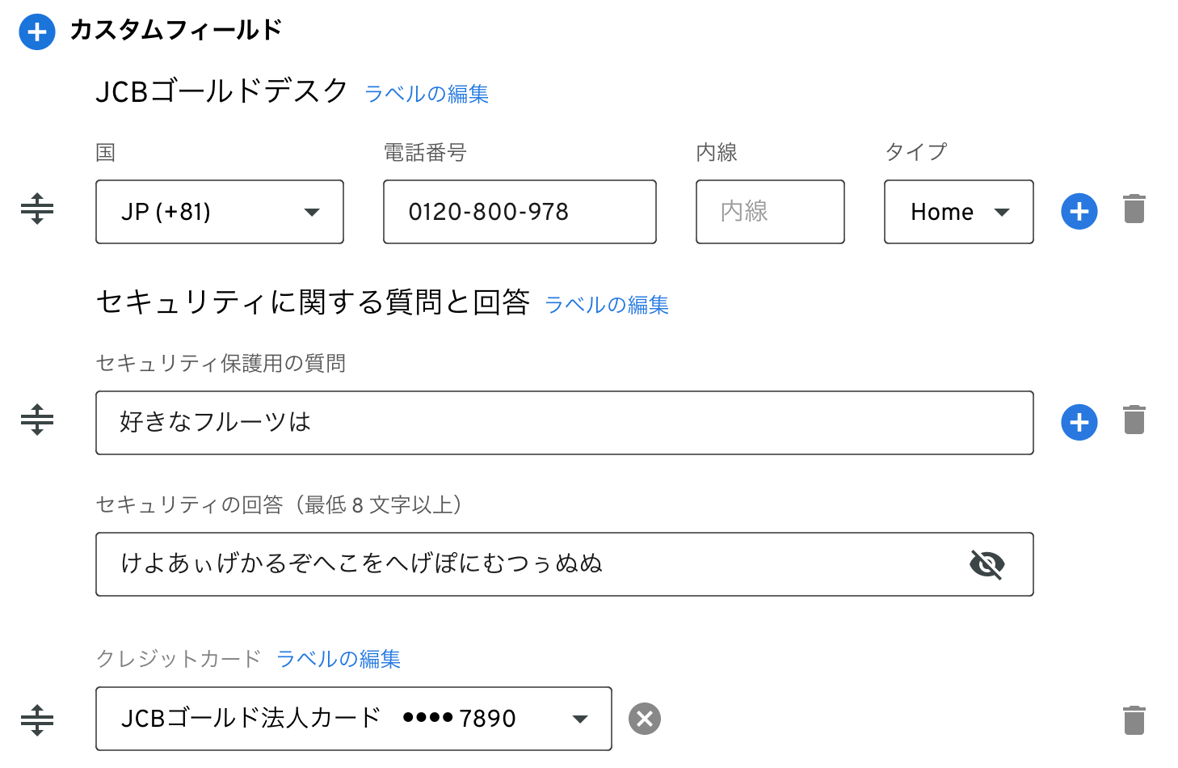
Task: Add a new custom field
Action: pos(36,31)
